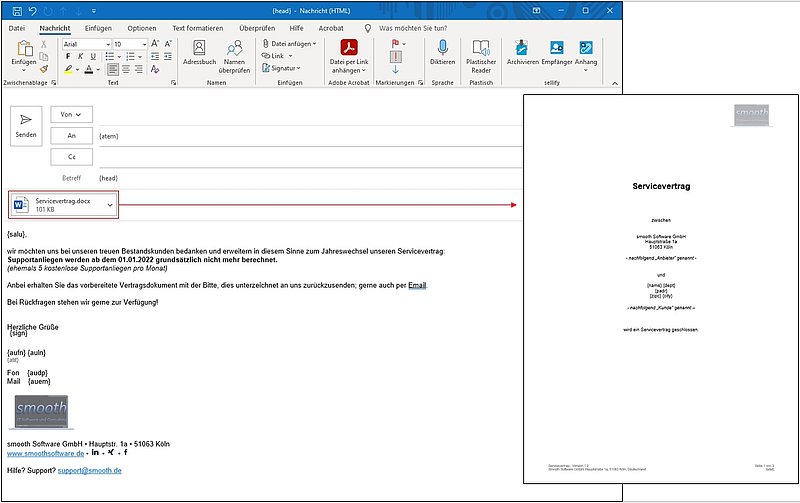Screen dimensions: 800x503
Task: Toggle bold (F) formatting
Action: pyautogui.click(x=68, y=57)
